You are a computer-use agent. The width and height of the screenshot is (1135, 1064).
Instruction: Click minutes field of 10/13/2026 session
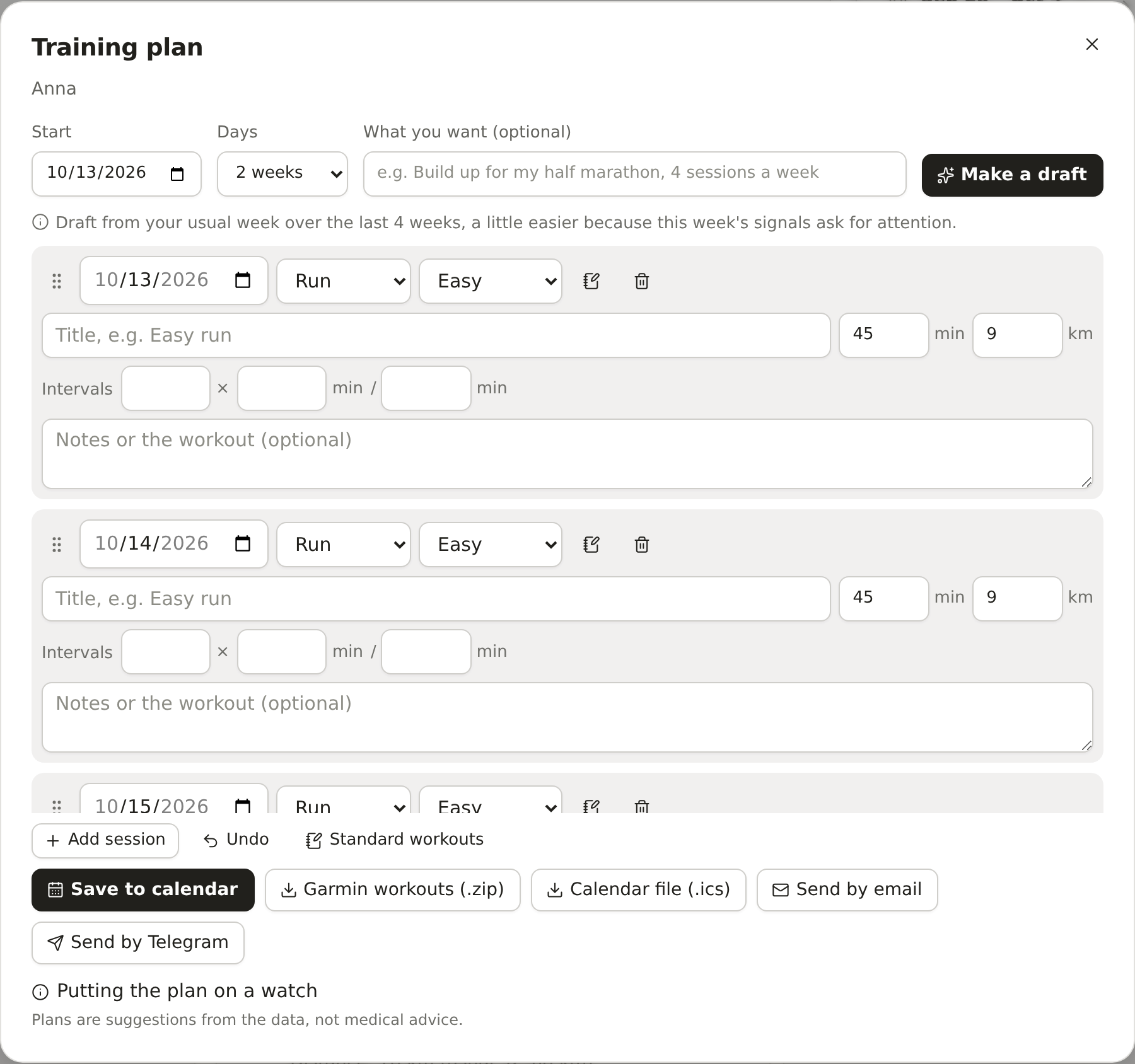[x=884, y=335]
